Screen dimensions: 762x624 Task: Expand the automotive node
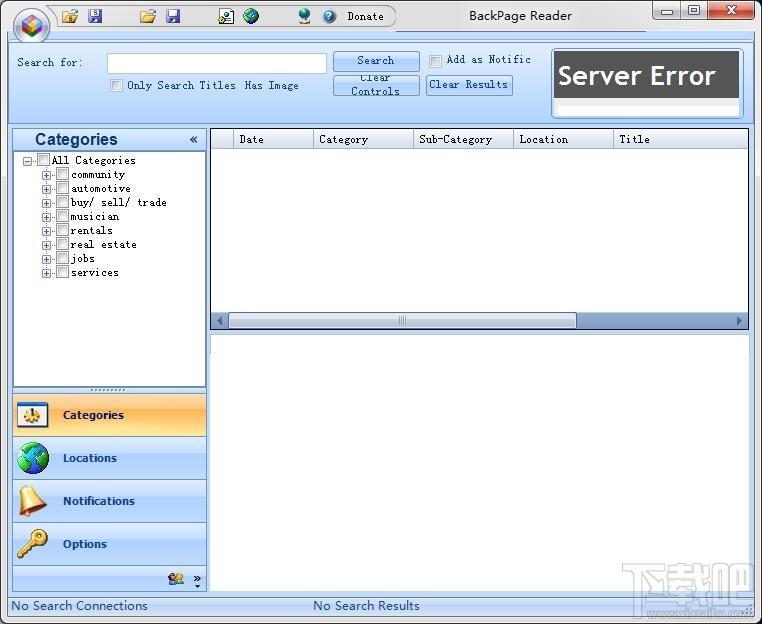click(46, 189)
